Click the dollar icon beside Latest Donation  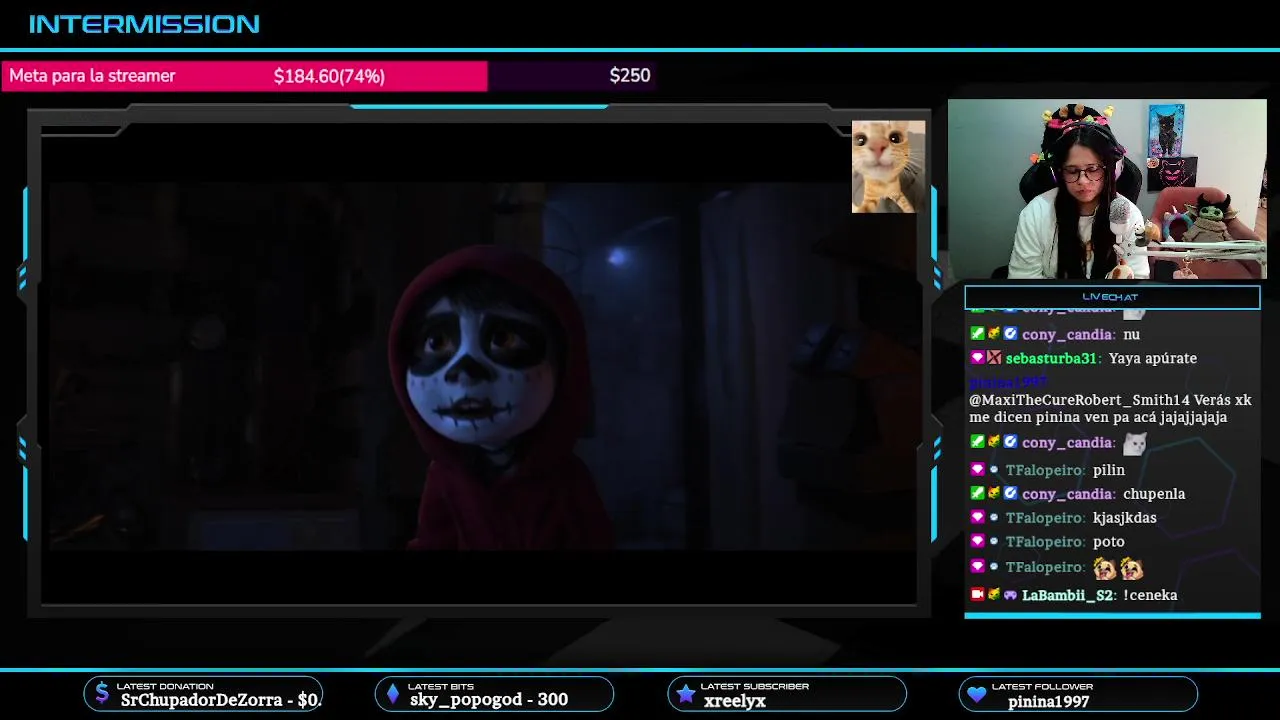coord(101,693)
